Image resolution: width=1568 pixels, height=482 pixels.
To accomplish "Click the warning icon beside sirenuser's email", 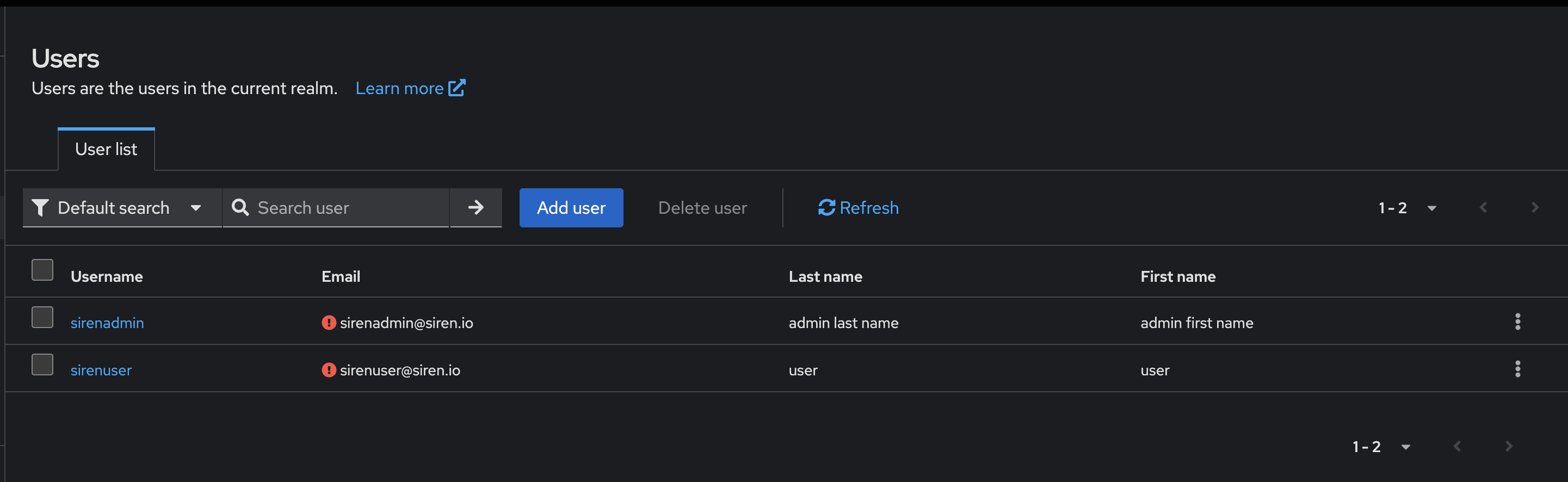I will coord(328,369).
